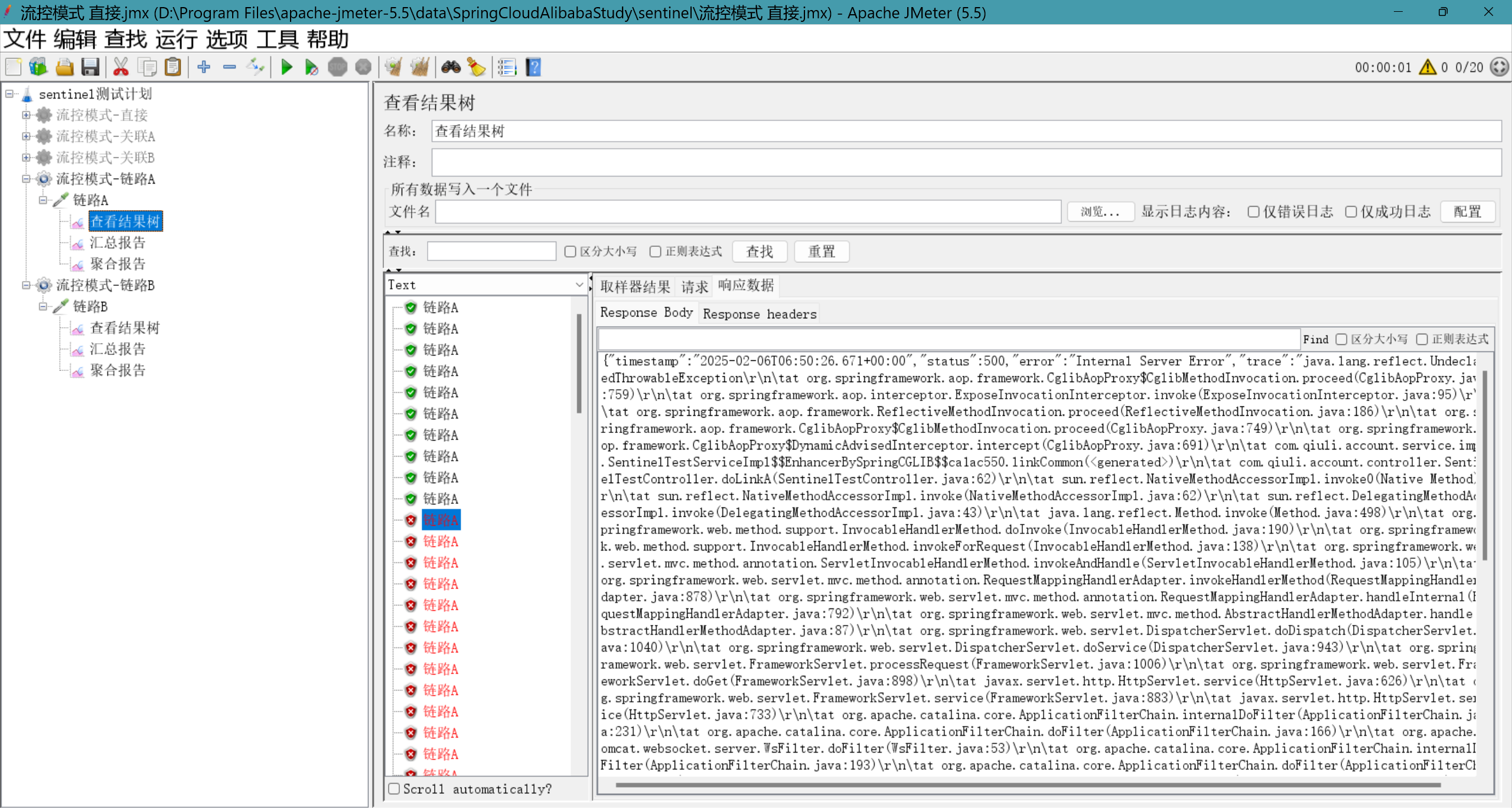Open the Templates icon in toolbar
Image resolution: width=1512 pixels, height=808 pixels.
38,67
